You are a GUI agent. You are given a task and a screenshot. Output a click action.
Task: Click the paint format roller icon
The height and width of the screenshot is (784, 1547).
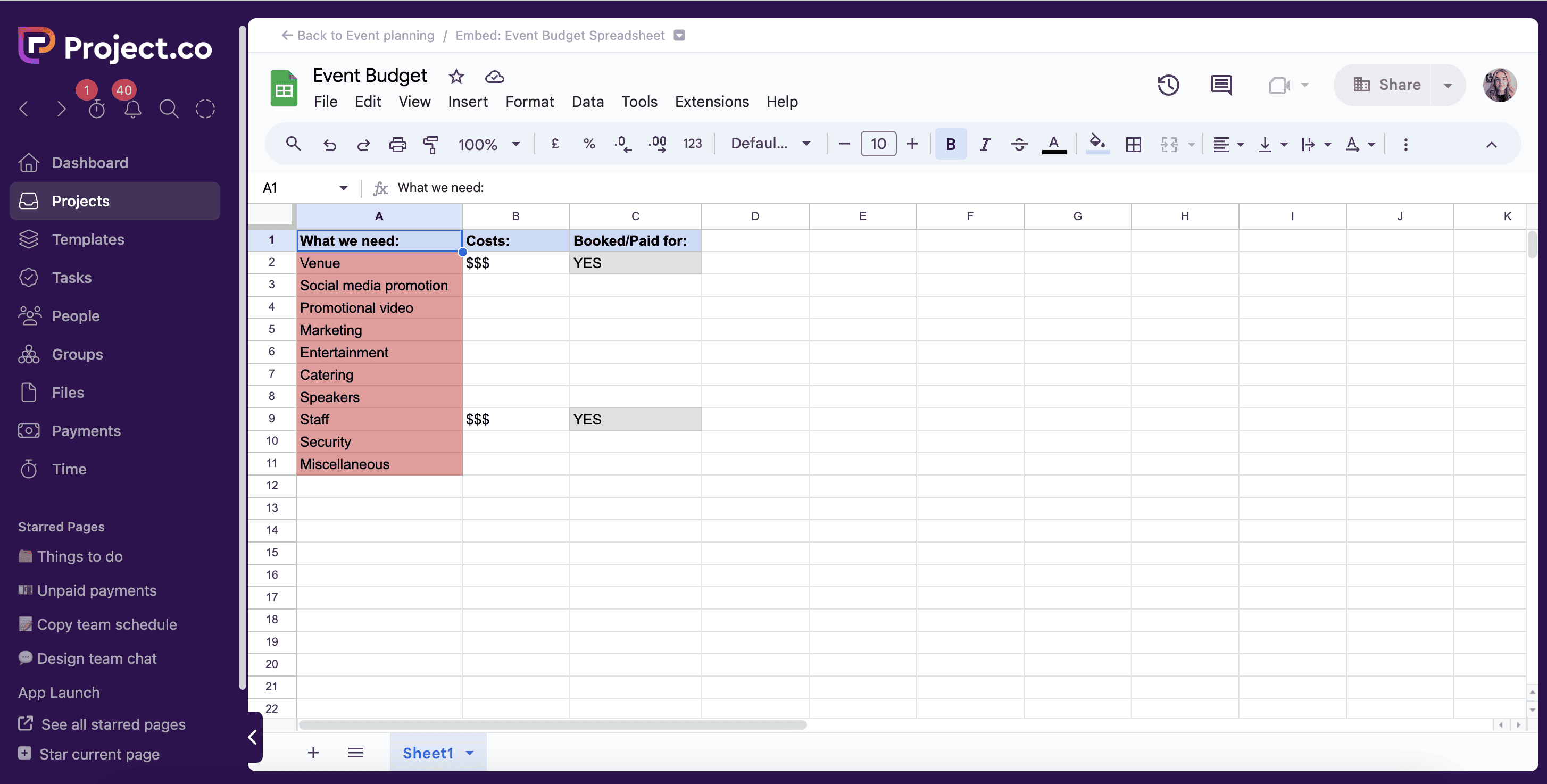point(430,144)
